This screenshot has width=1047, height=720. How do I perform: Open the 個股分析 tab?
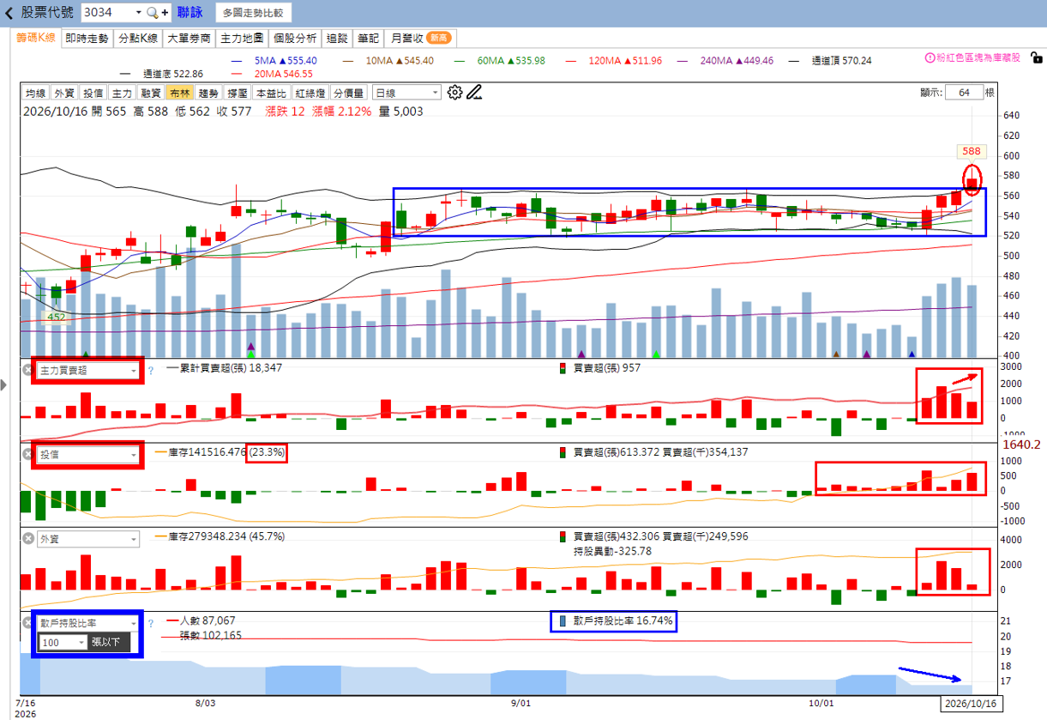(294, 38)
